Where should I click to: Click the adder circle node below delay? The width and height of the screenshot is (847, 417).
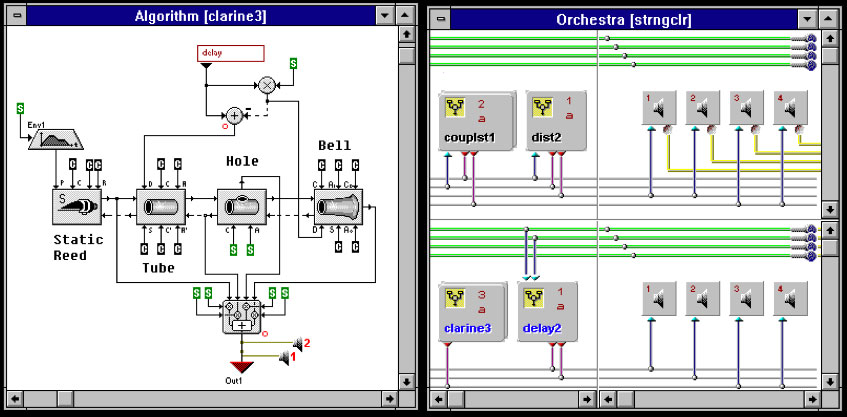tap(234, 115)
